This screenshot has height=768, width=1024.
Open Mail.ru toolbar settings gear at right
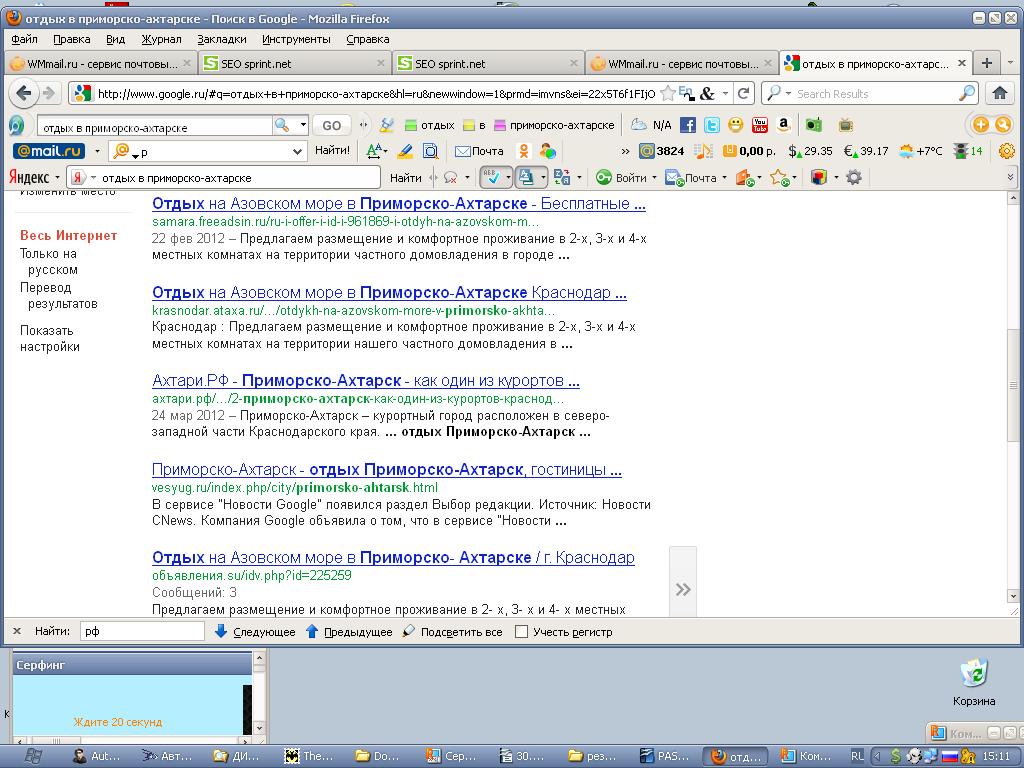pyautogui.click(x=1006, y=152)
